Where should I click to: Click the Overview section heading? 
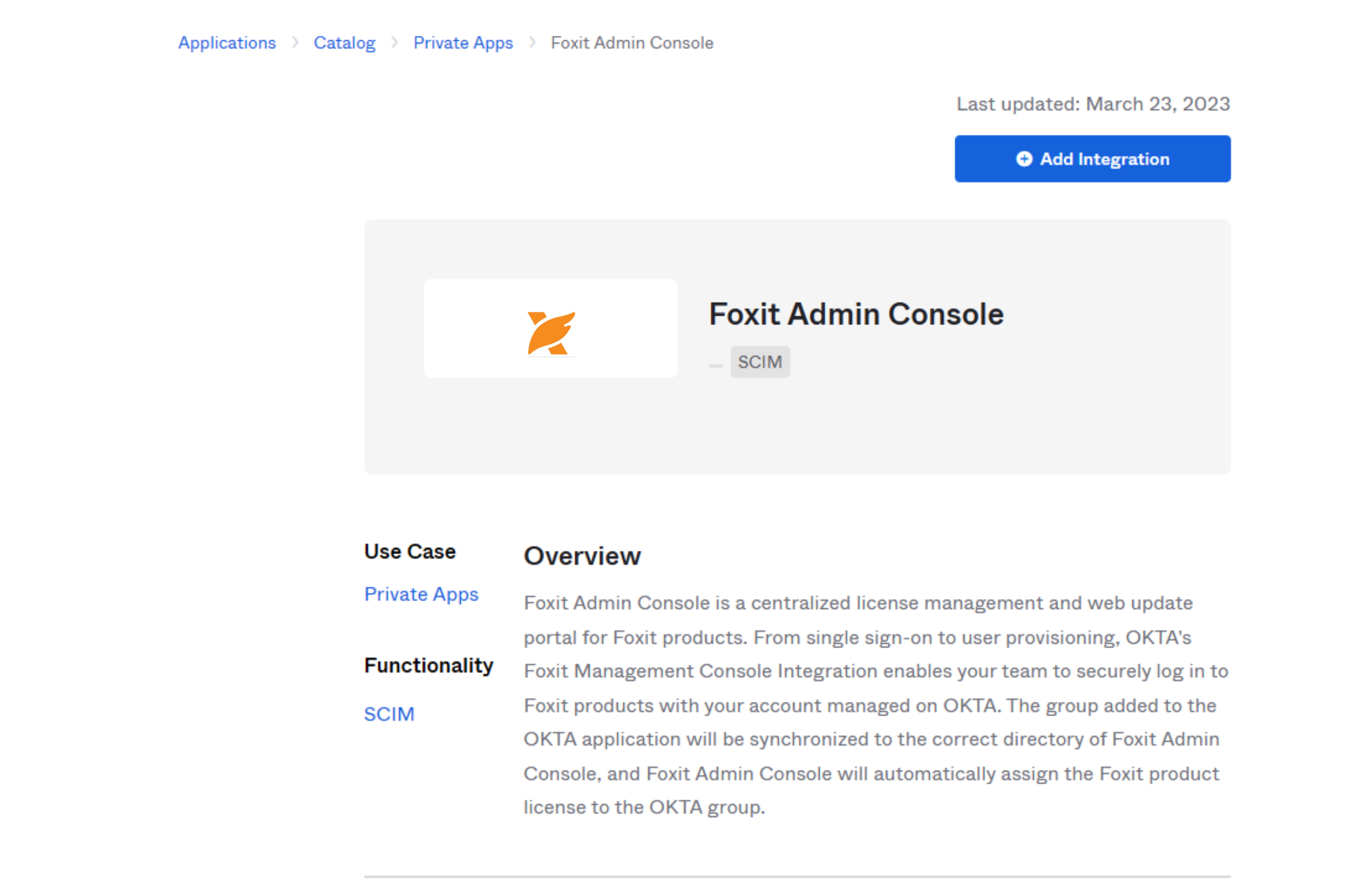[582, 555]
